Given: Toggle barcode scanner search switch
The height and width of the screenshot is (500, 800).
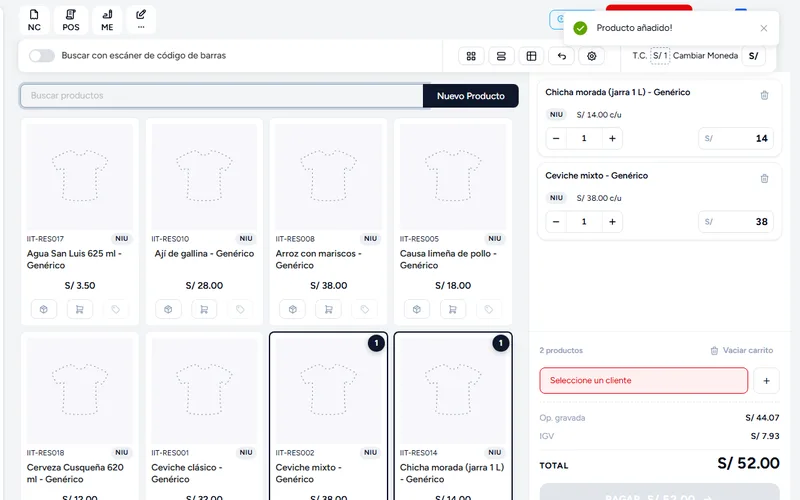Looking at the screenshot, I should click(42, 56).
